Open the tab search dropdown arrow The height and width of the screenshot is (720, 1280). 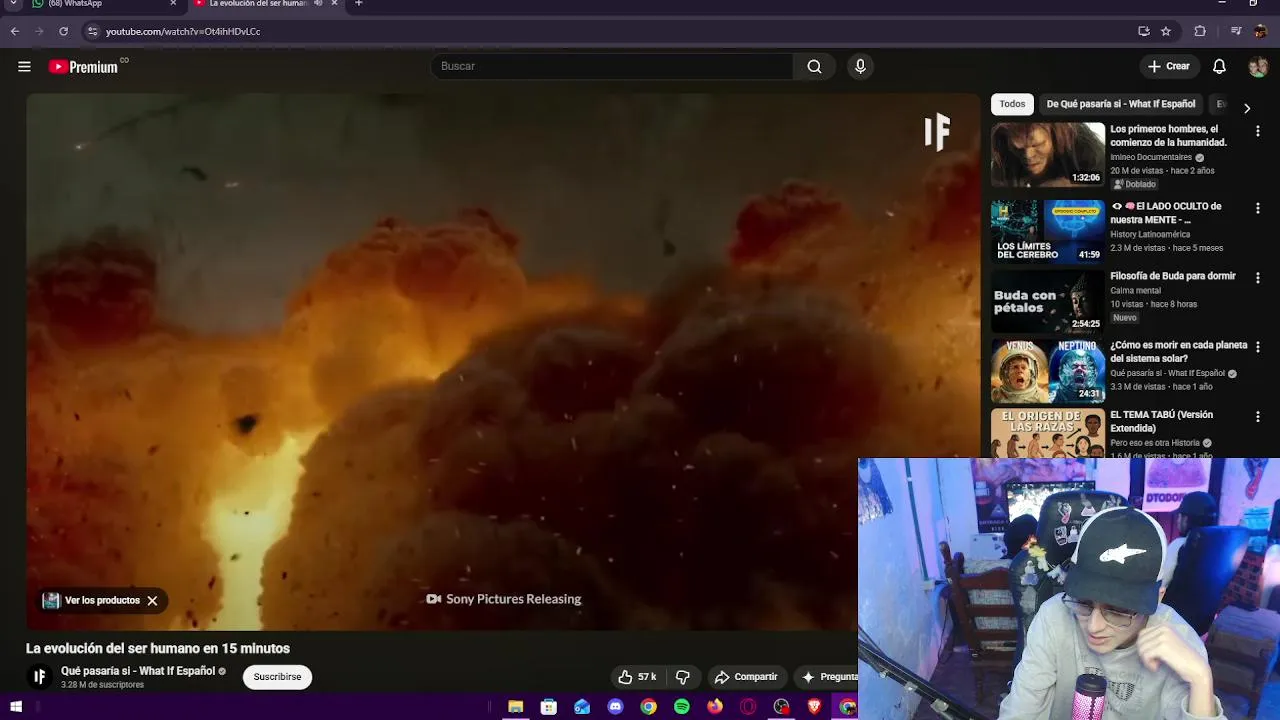click(15, 5)
